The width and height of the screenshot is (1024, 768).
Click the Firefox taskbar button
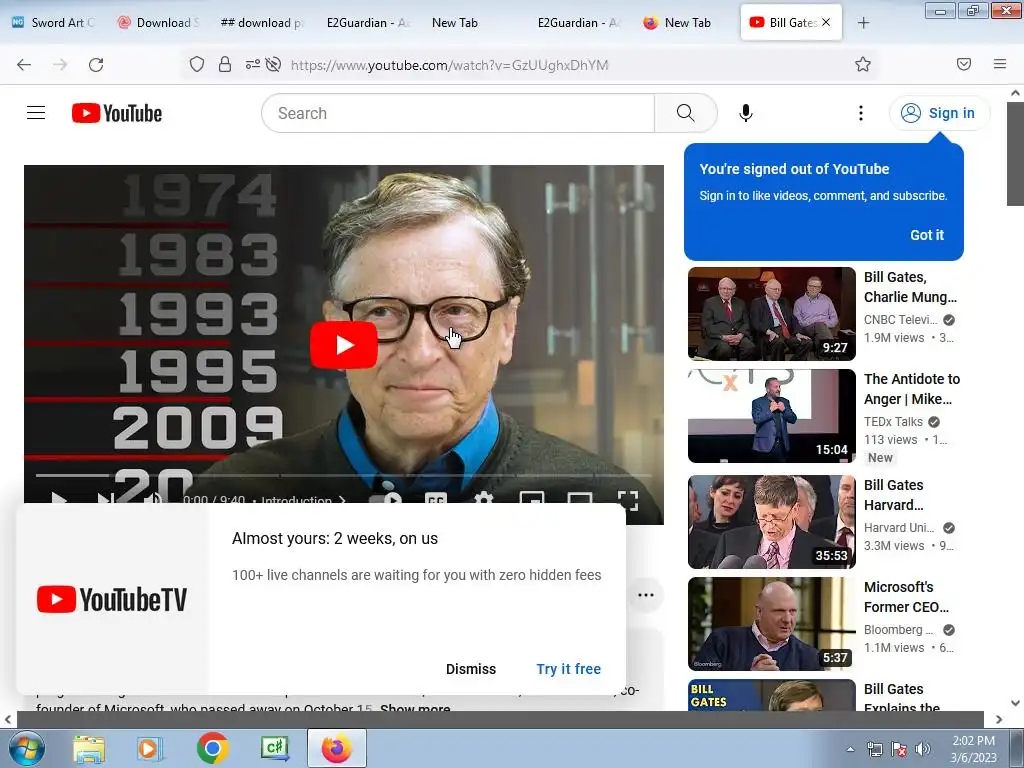point(337,748)
